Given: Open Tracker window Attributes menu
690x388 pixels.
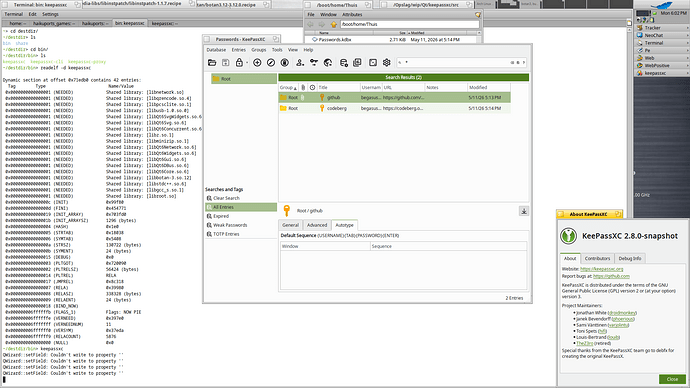Looking at the screenshot, I should [x=352, y=15].
